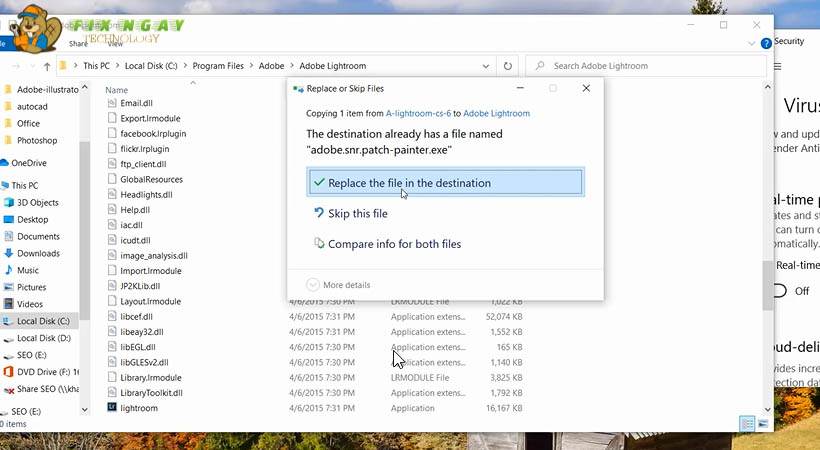Click refresh button beside address bar
The width and height of the screenshot is (820, 450).
coord(507,66)
